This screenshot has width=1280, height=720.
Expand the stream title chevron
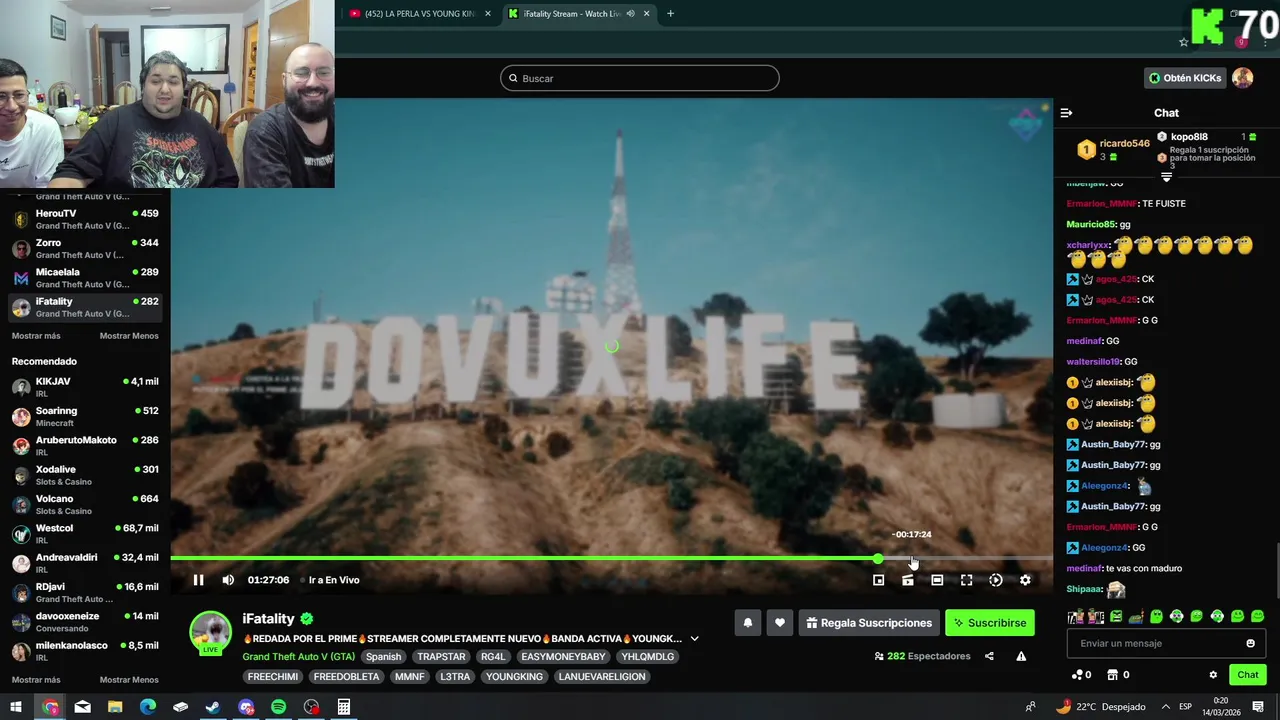(694, 639)
